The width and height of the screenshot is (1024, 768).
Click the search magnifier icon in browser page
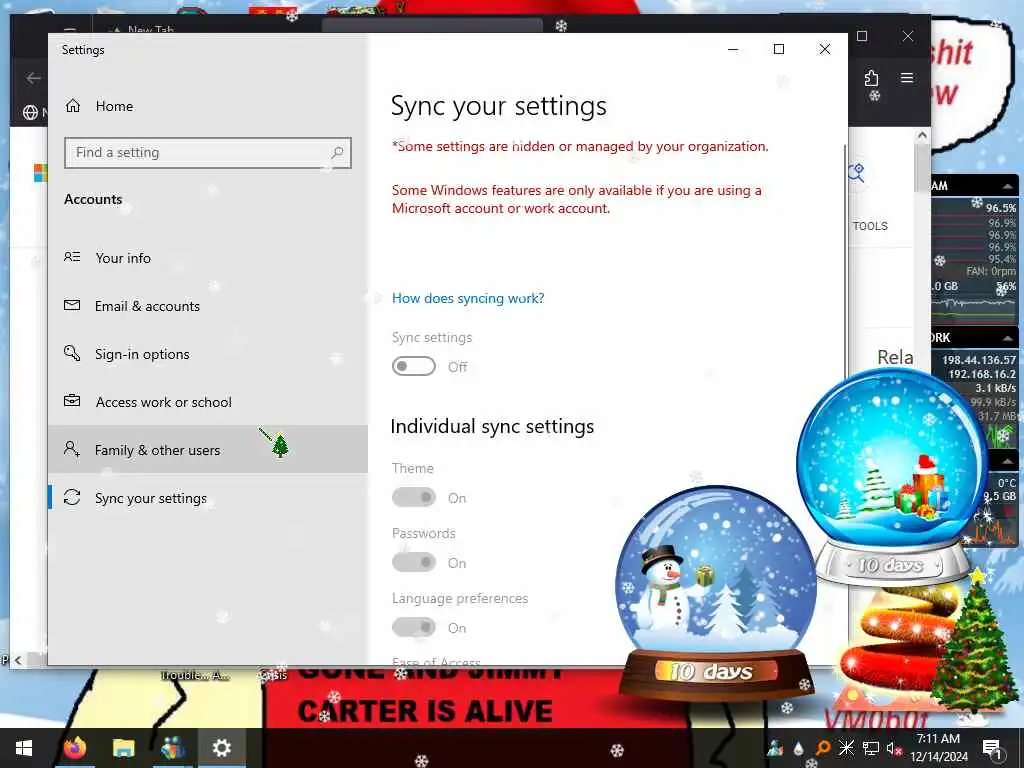856,173
